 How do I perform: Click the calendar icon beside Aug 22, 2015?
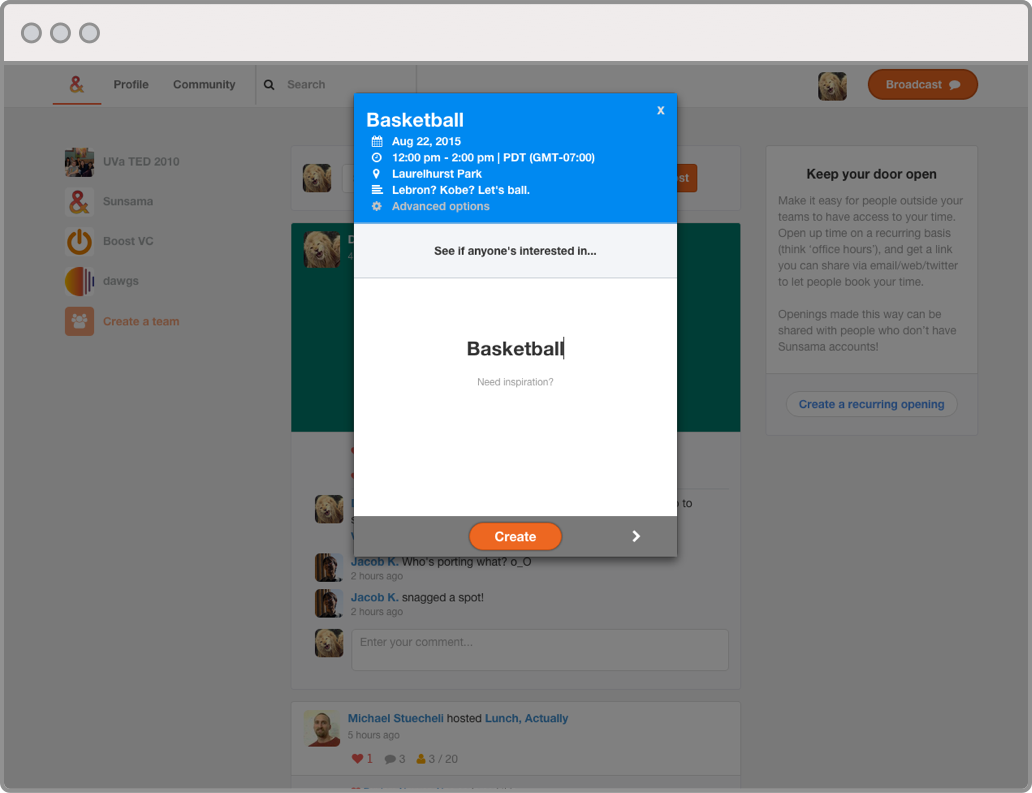pyautogui.click(x=377, y=142)
